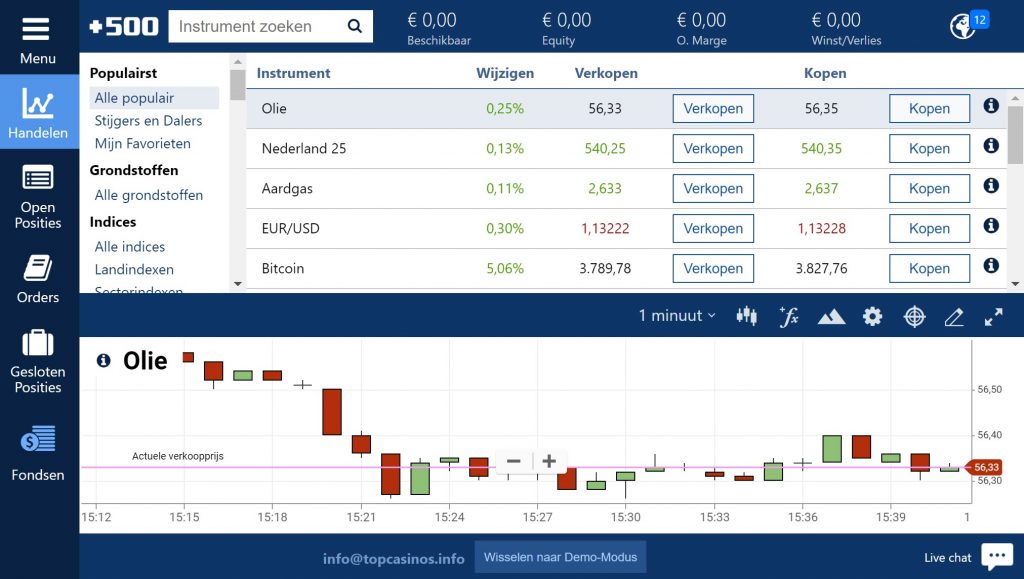The width and height of the screenshot is (1024, 579).
Task: Click the mountain area chart icon
Action: click(x=831, y=316)
